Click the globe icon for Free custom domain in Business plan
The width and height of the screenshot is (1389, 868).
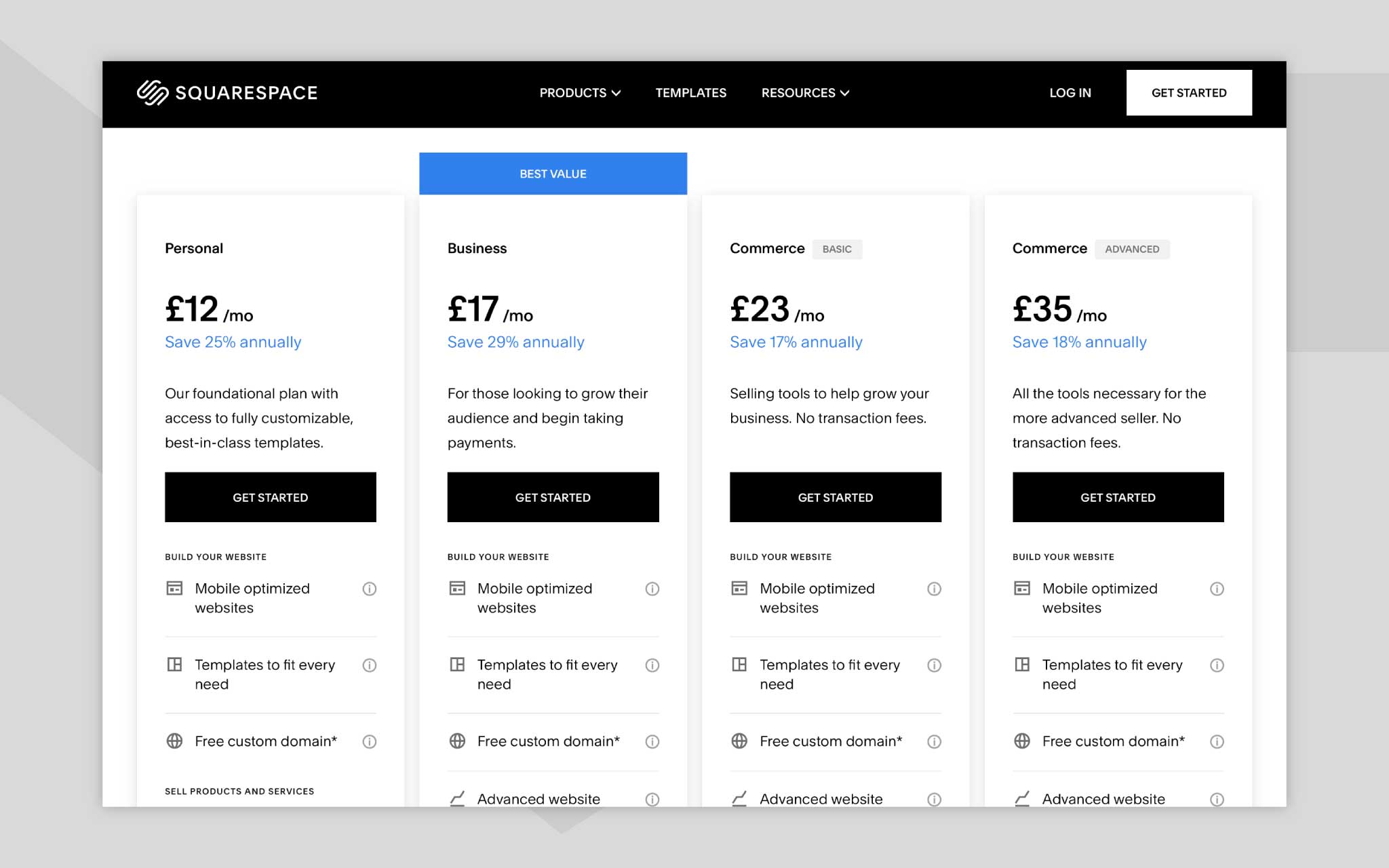(x=458, y=741)
